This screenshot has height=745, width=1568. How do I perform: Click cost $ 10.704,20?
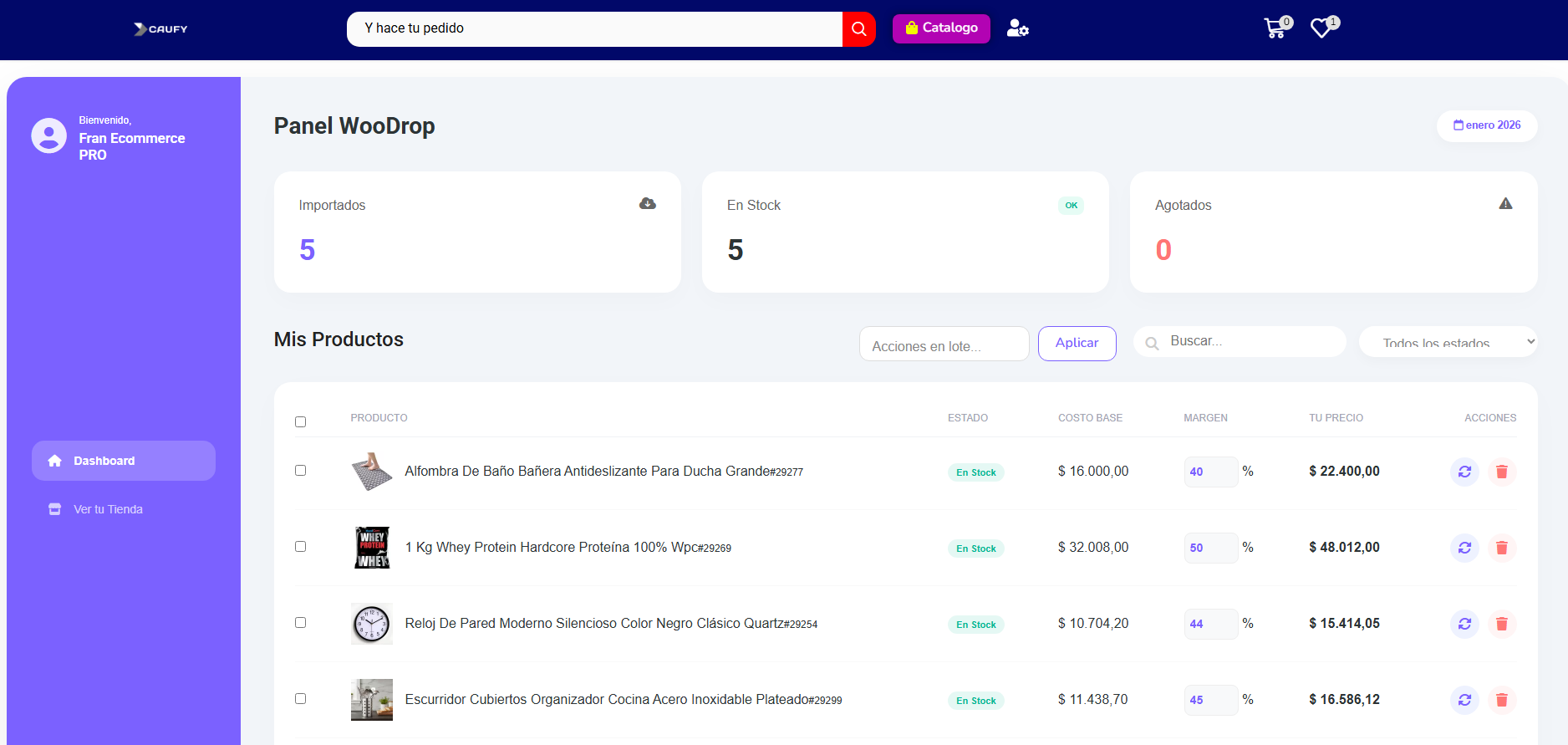tap(1093, 624)
